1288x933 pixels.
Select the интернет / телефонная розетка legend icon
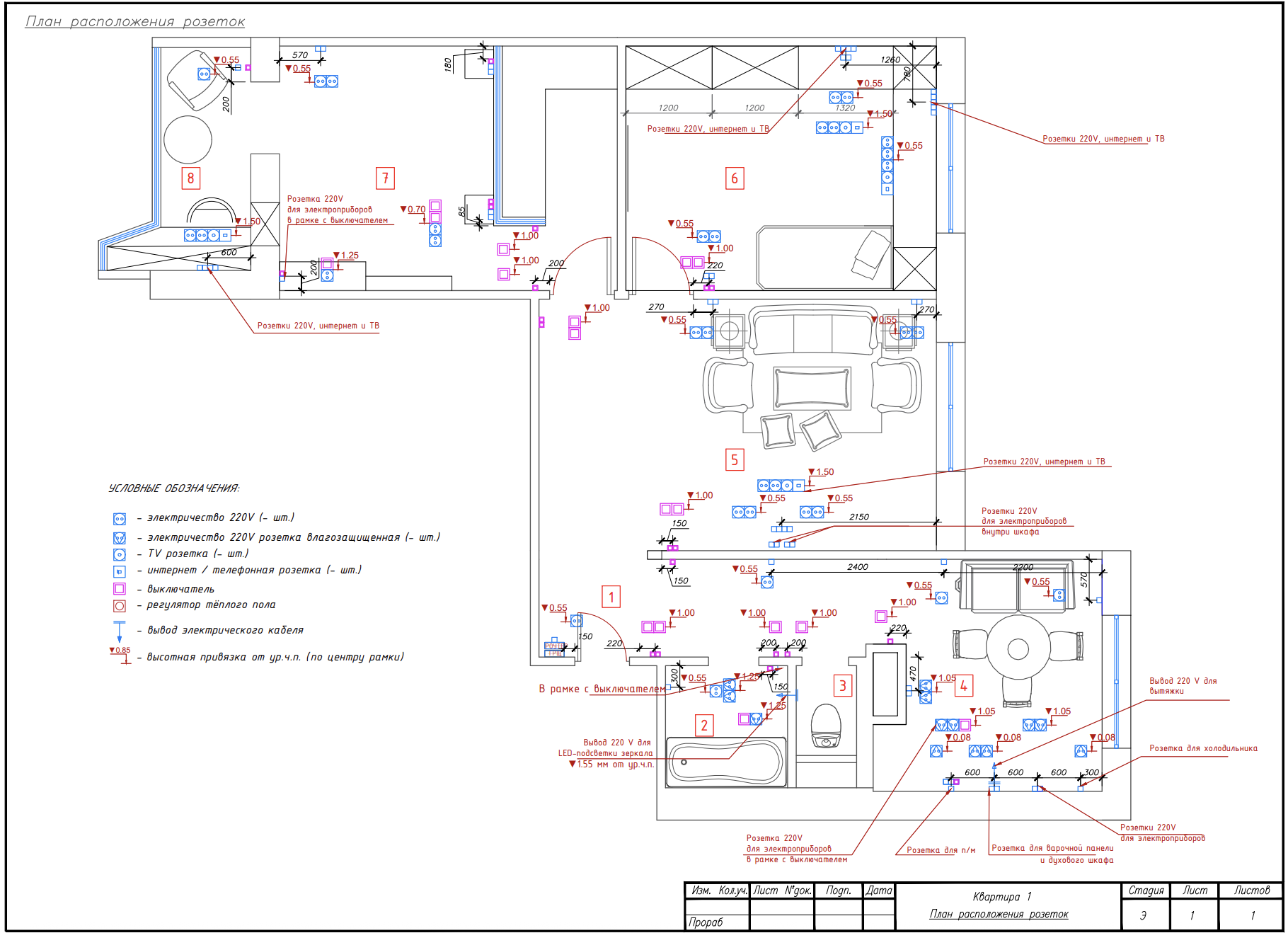click(x=119, y=571)
